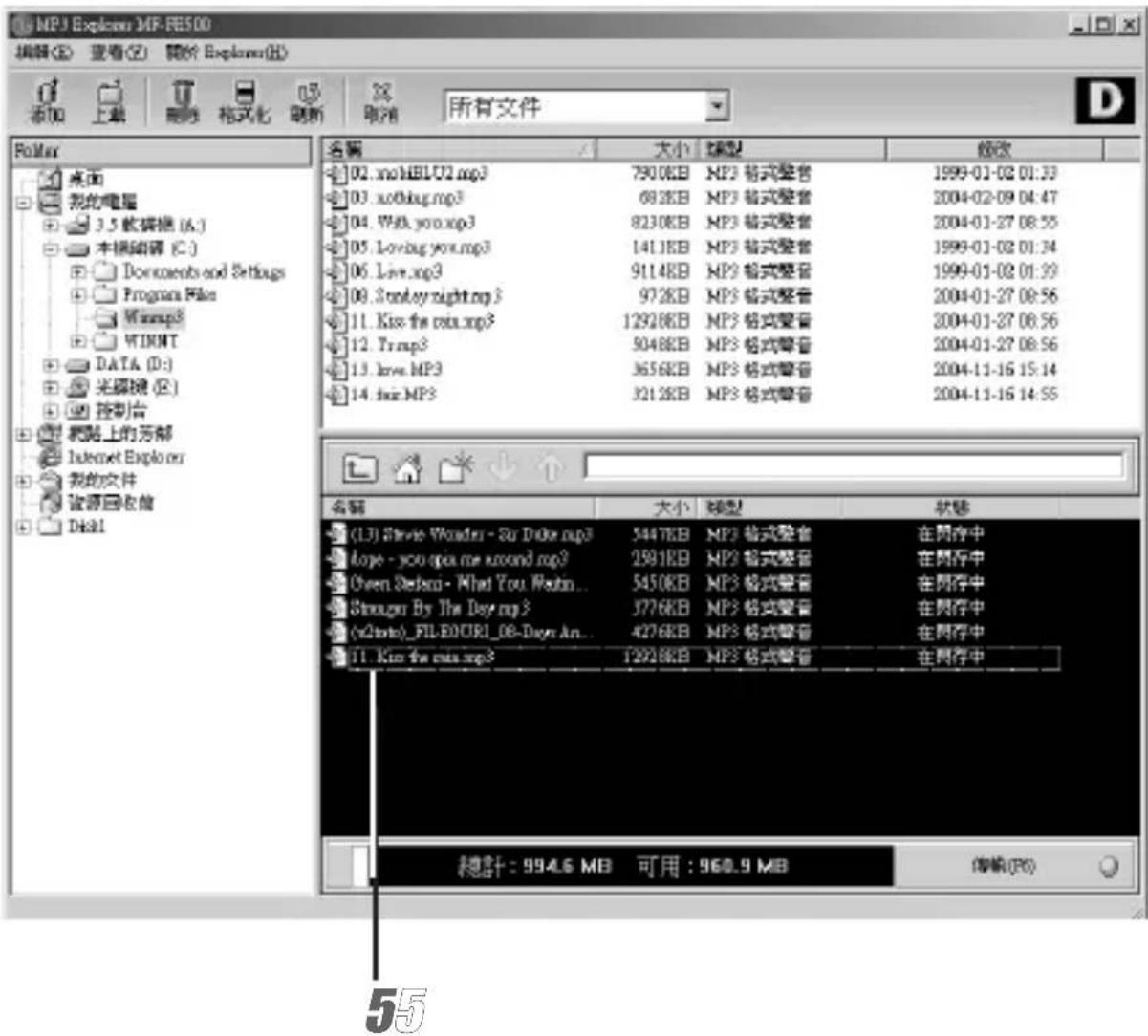Screen dimensions: 1148x1036
Task: Click the icon for Stronger By The Day.mp3
Action: 336,608
